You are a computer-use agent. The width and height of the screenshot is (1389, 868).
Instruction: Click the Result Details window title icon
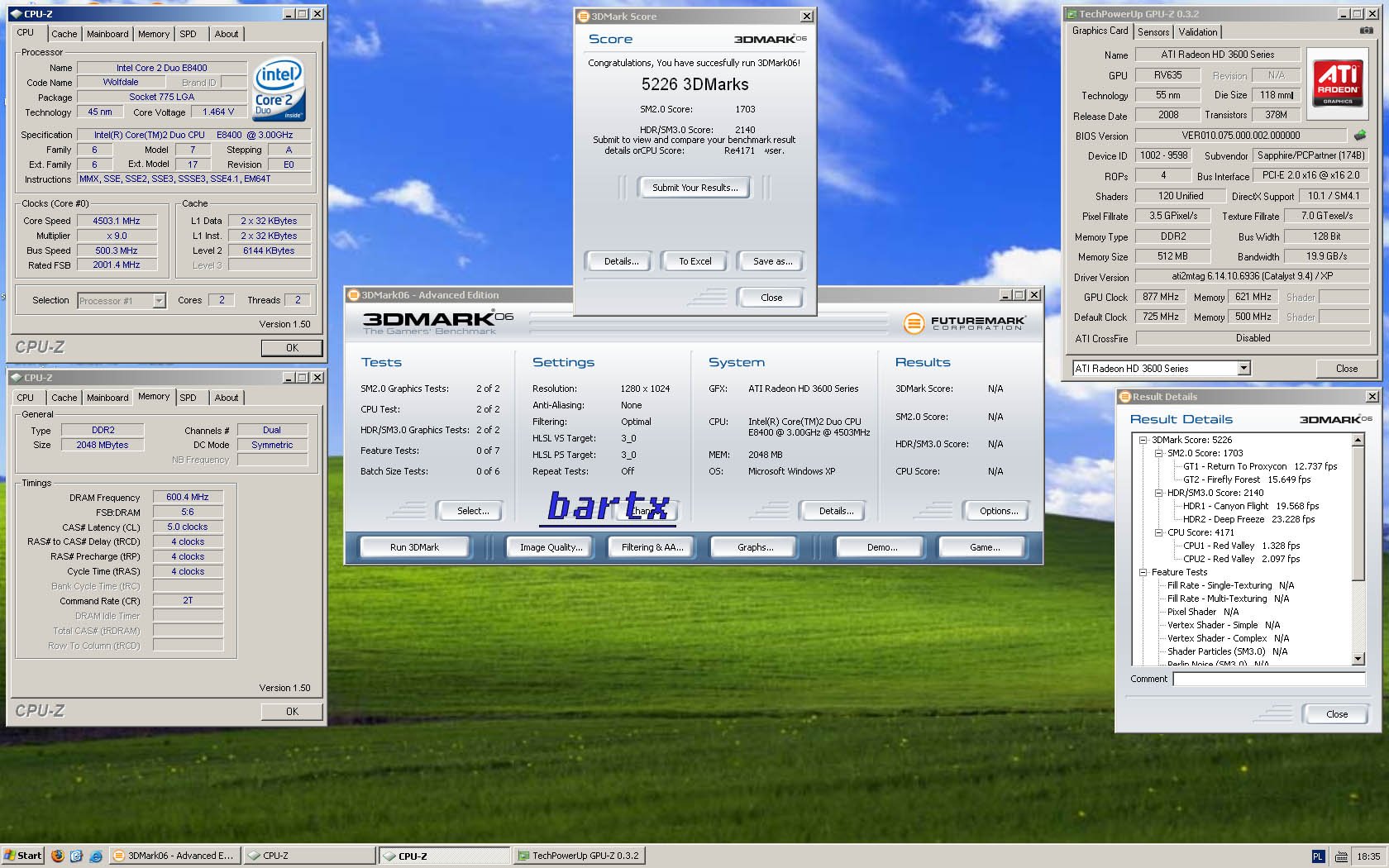[1124, 397]
